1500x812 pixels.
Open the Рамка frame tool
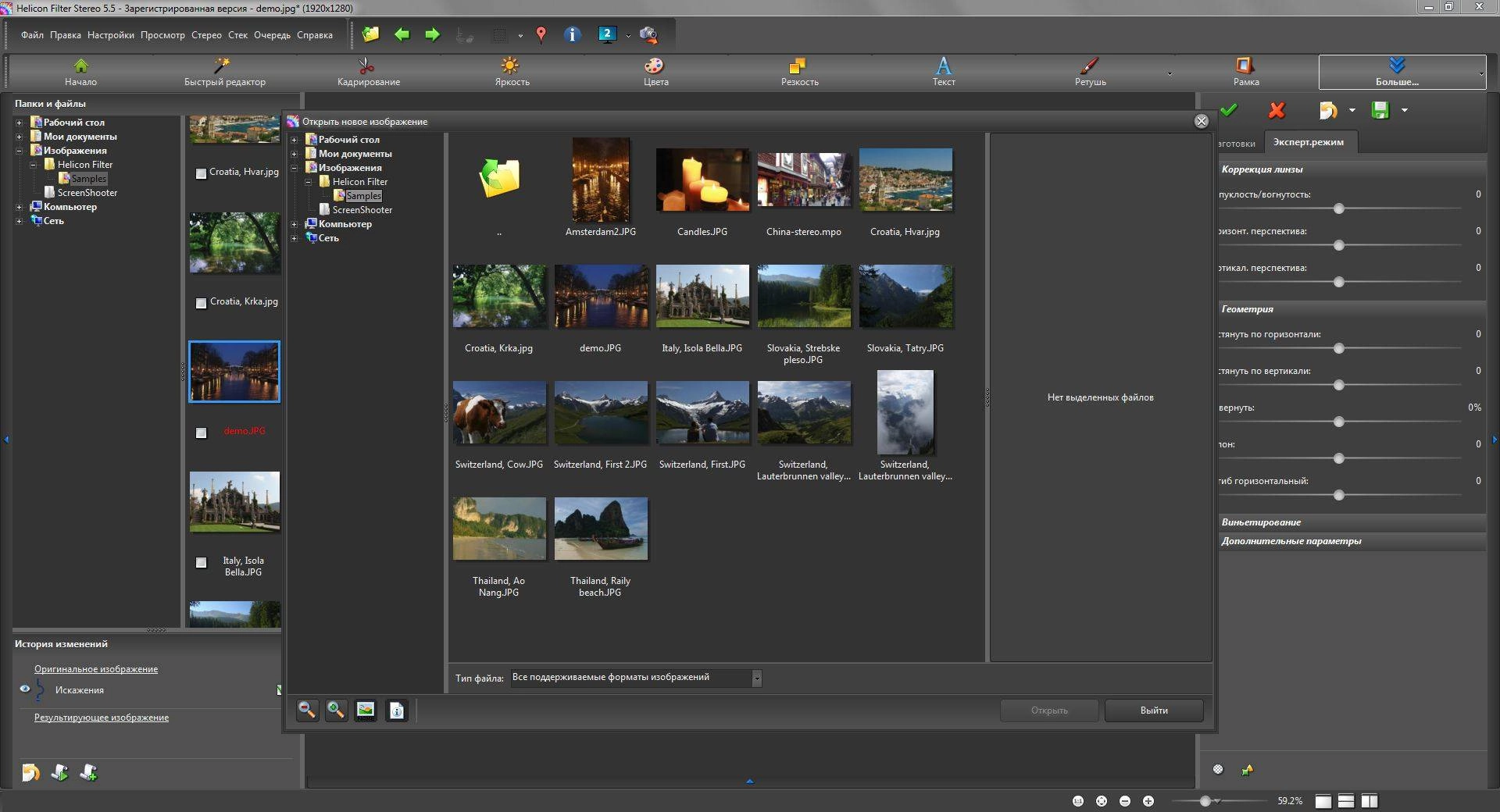[1245, 72]
